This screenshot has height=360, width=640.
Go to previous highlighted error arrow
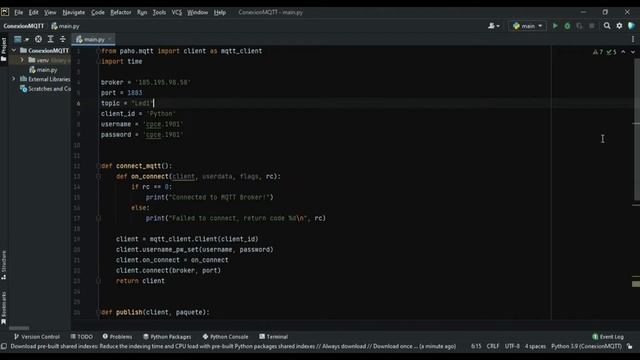coord(623,52)
